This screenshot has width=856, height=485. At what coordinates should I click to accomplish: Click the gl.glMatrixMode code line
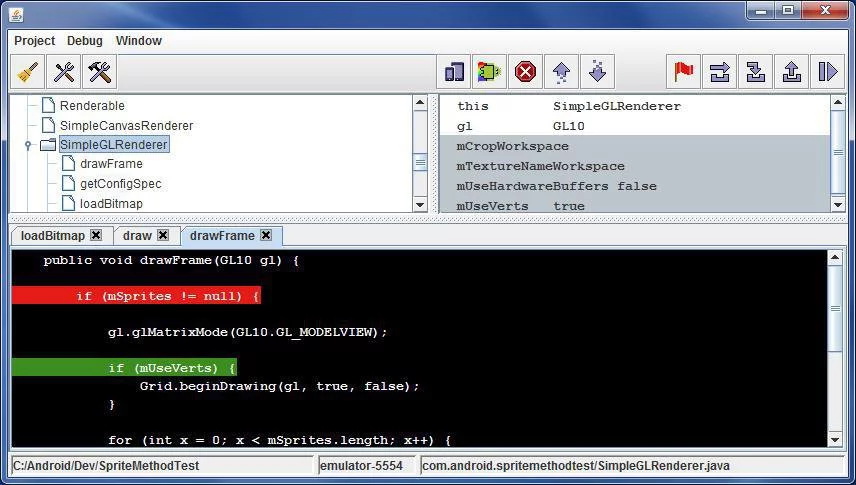pyautogui.click(x=247, y=332)
